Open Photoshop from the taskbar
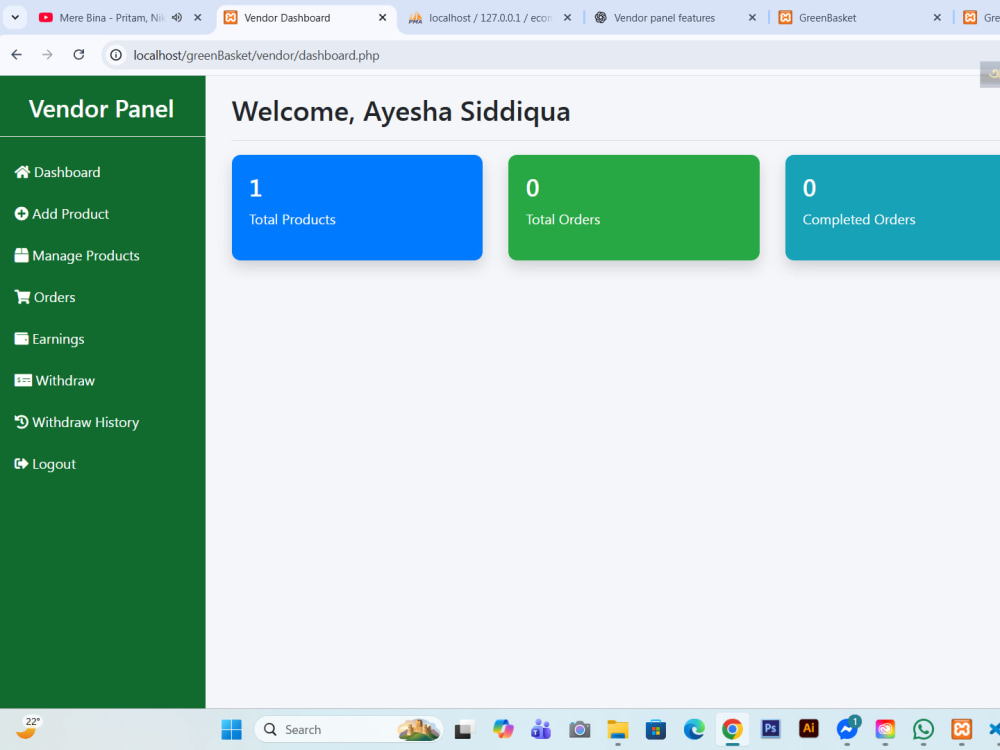Viewport: 1000px width, 750px height. click(x=770, y=728)
